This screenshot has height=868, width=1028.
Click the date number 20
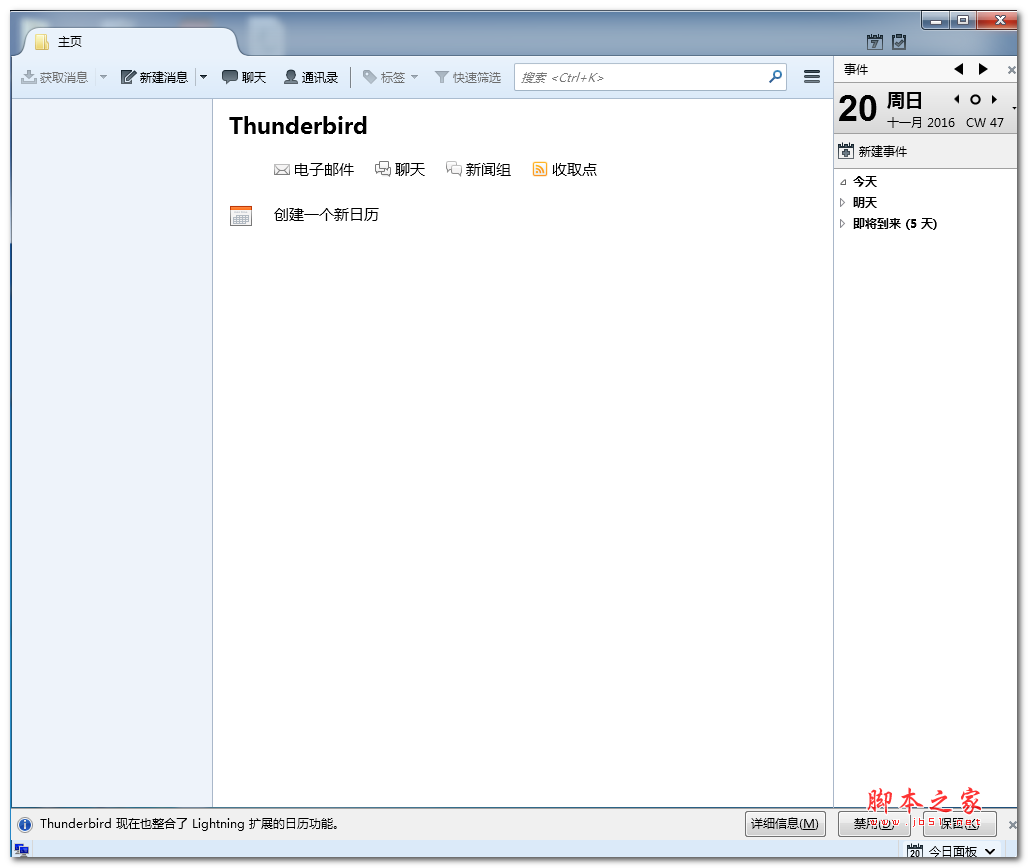pyautogui.click(x=858, y=109)
